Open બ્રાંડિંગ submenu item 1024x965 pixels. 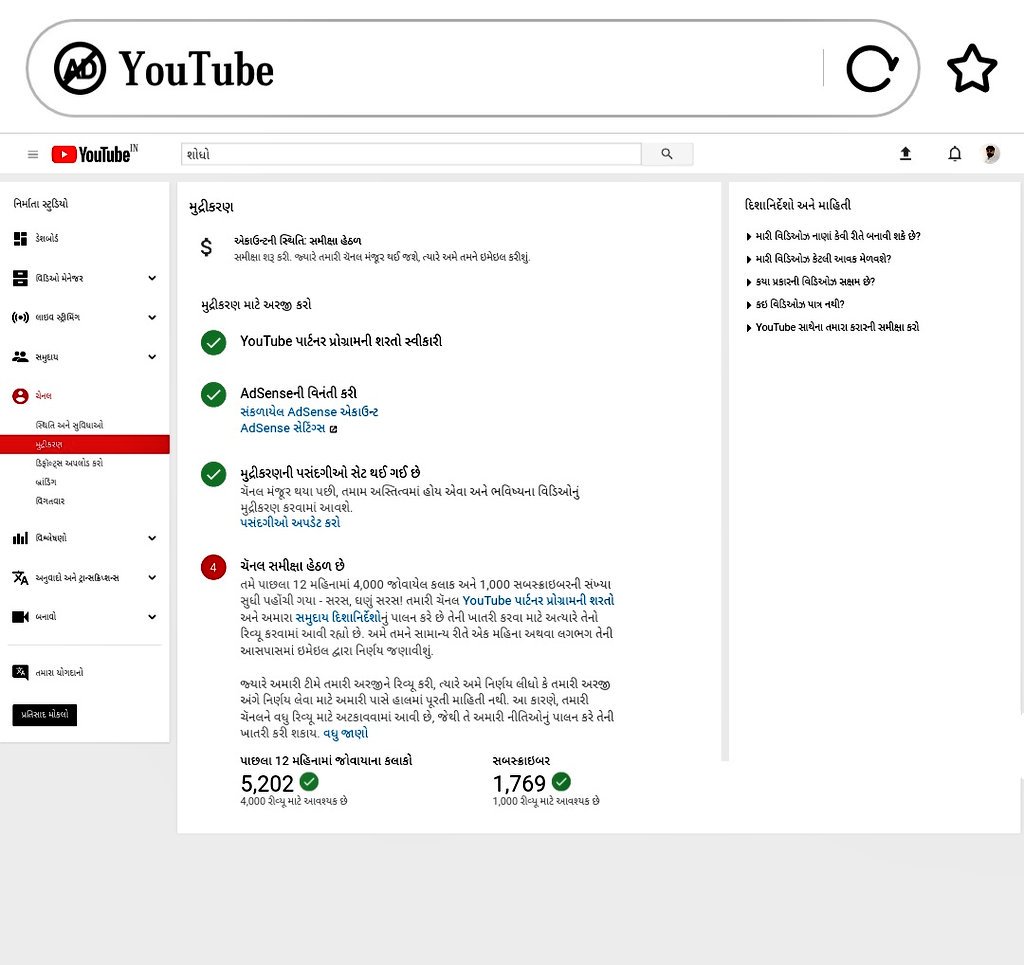[x=46, y=482]
